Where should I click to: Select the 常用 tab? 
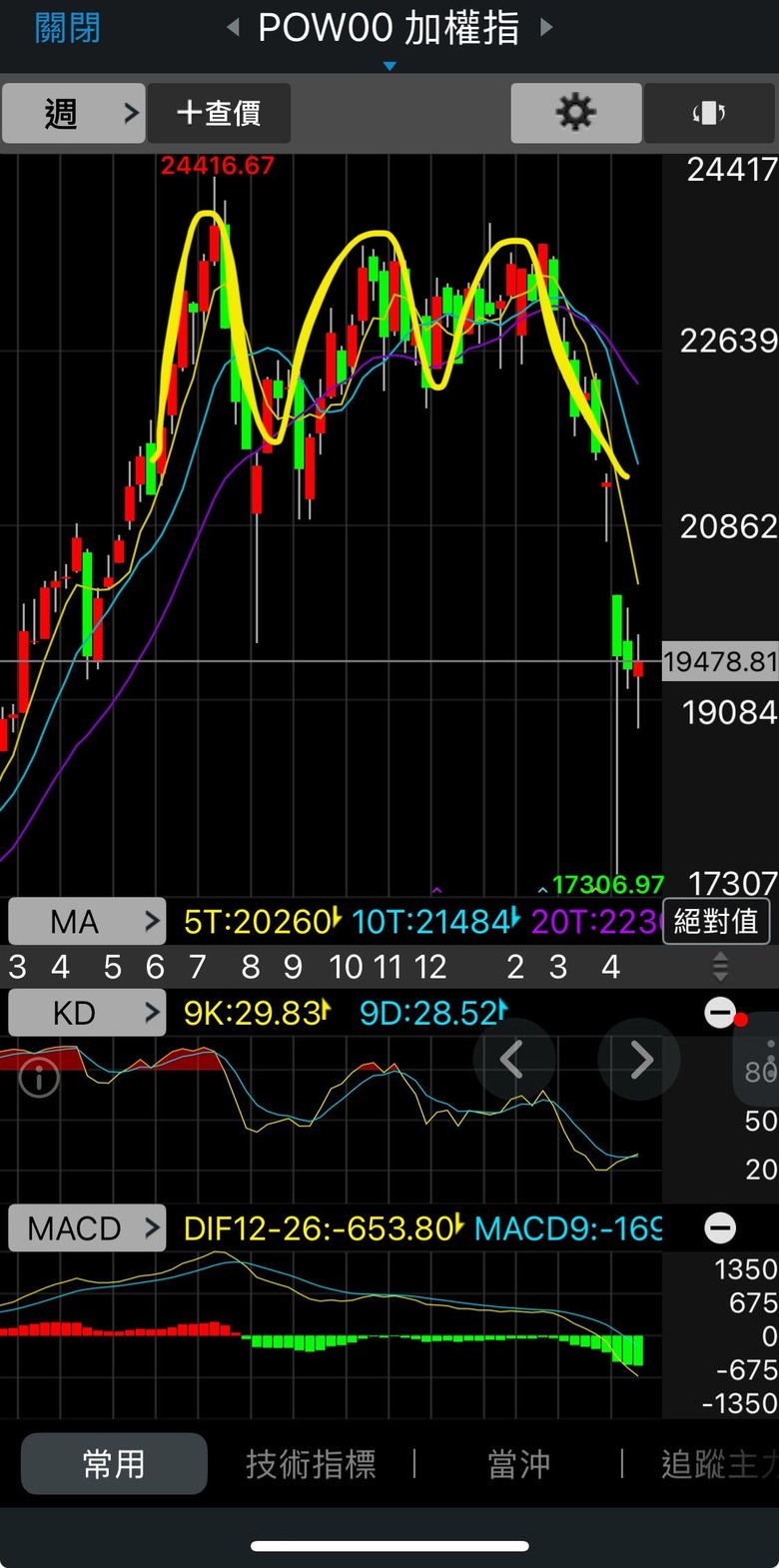114,1464
